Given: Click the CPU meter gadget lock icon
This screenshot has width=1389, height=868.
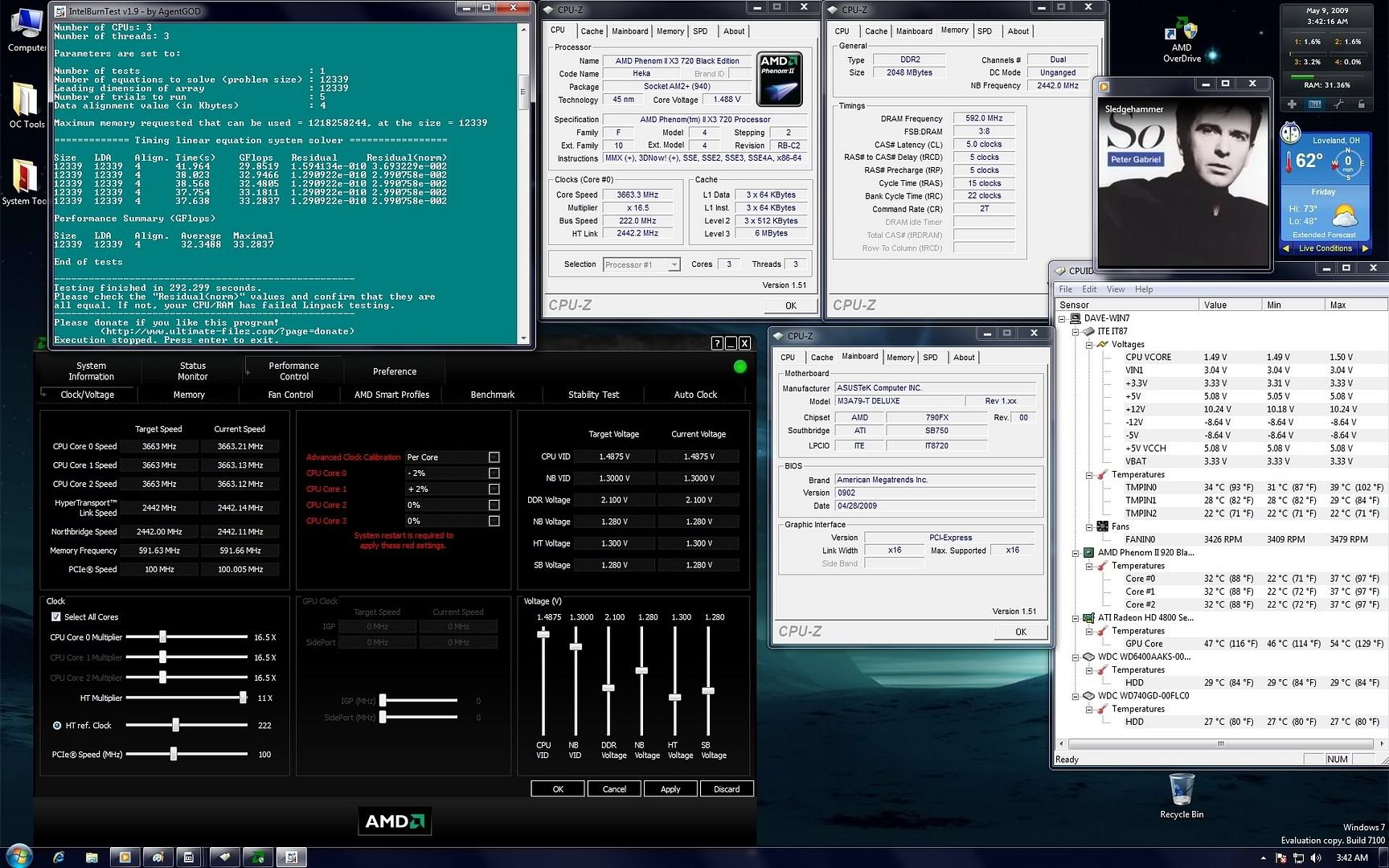Looking at the screenshot, I should click(x=1361, y=104).
